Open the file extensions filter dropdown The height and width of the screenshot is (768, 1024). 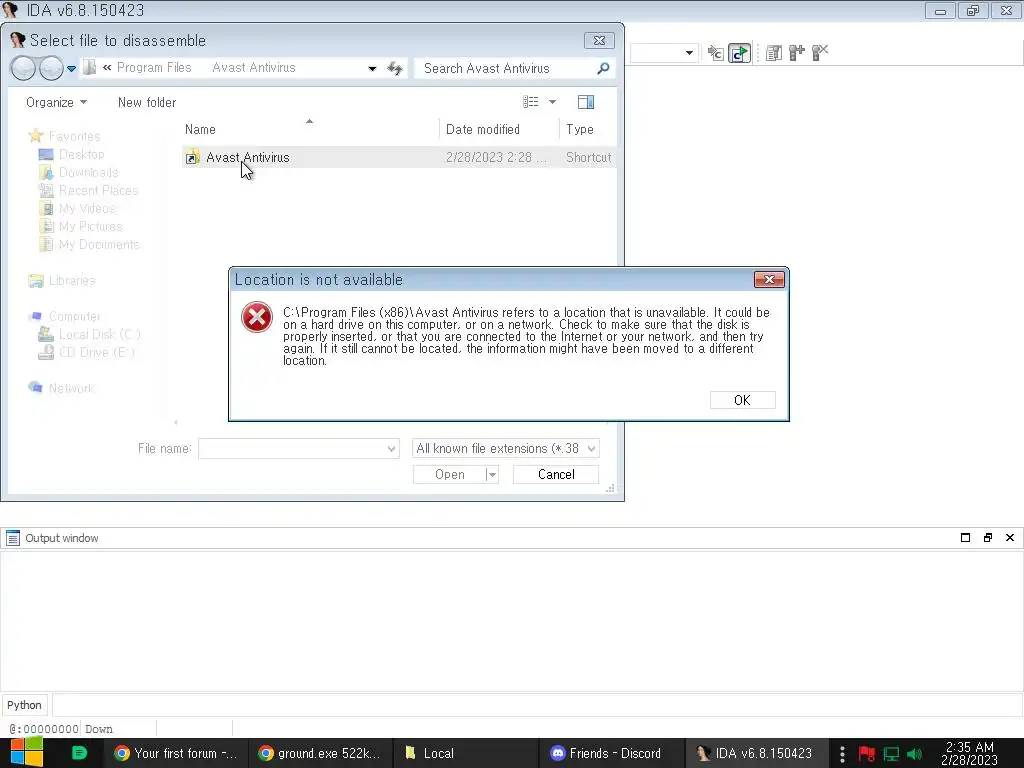505,449
